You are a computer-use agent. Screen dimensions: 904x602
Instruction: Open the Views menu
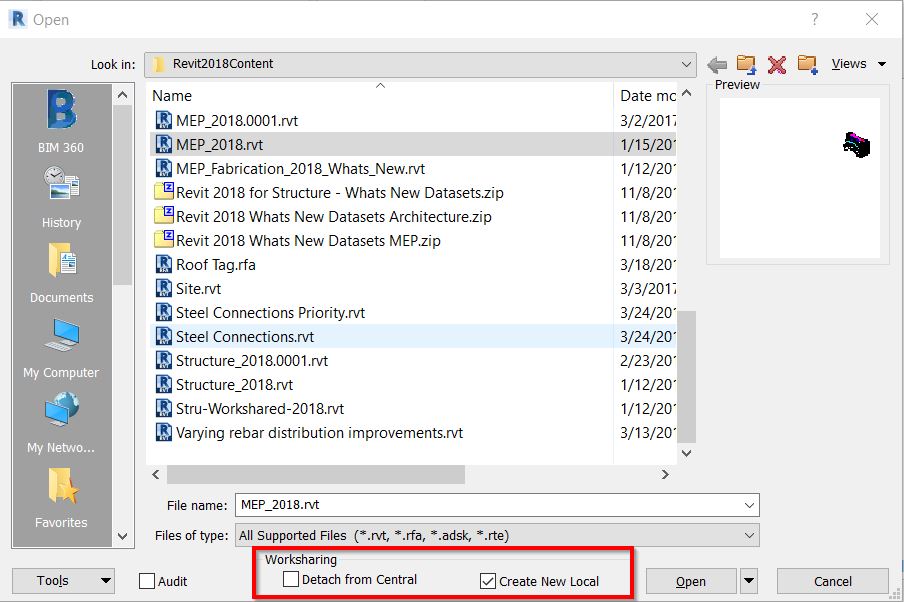[x=858, y=64]
